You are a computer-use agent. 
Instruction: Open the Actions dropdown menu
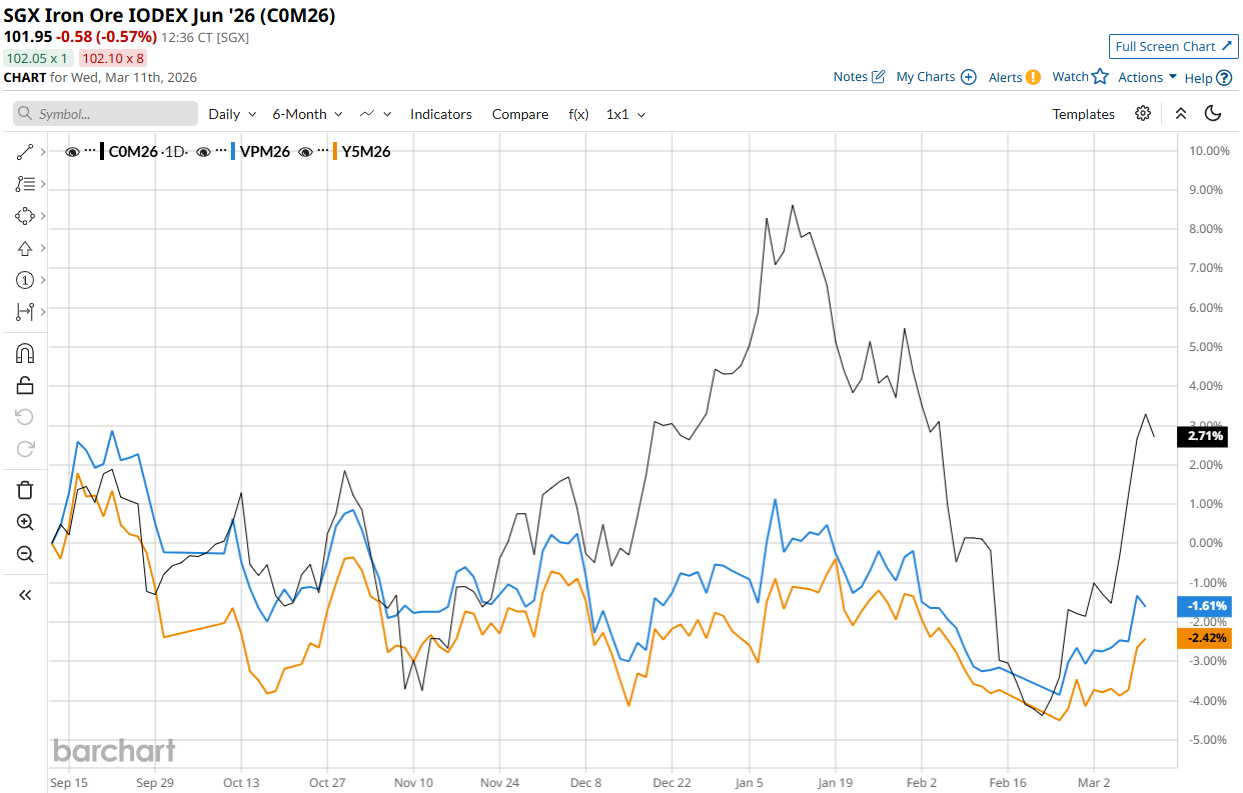pos(1147,77)
